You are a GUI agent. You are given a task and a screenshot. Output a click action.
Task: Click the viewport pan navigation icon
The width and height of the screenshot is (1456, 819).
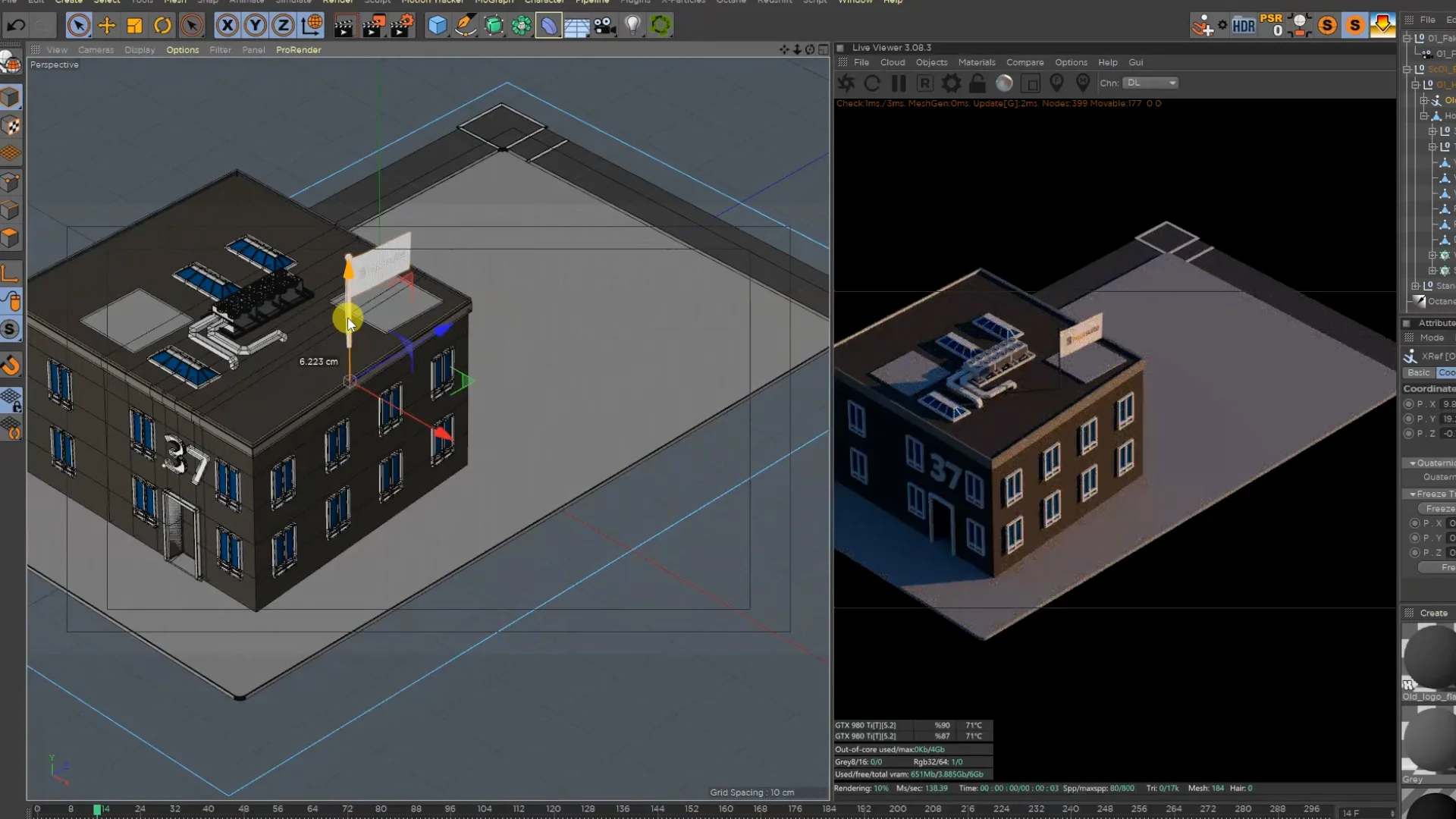[x=784, y=50]
